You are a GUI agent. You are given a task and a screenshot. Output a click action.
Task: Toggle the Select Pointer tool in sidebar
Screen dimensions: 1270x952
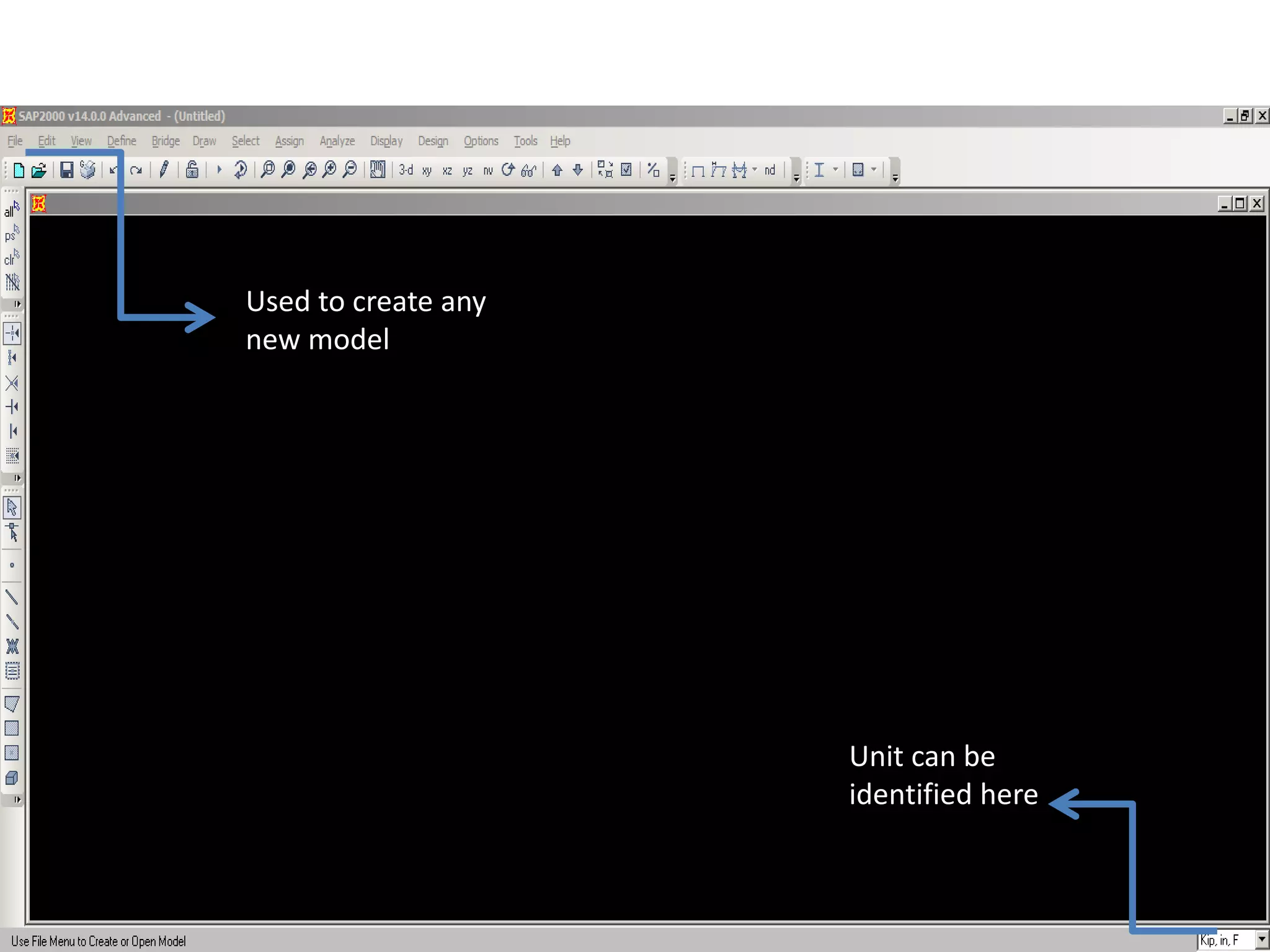pyautogui.click(x=12, y=508)
